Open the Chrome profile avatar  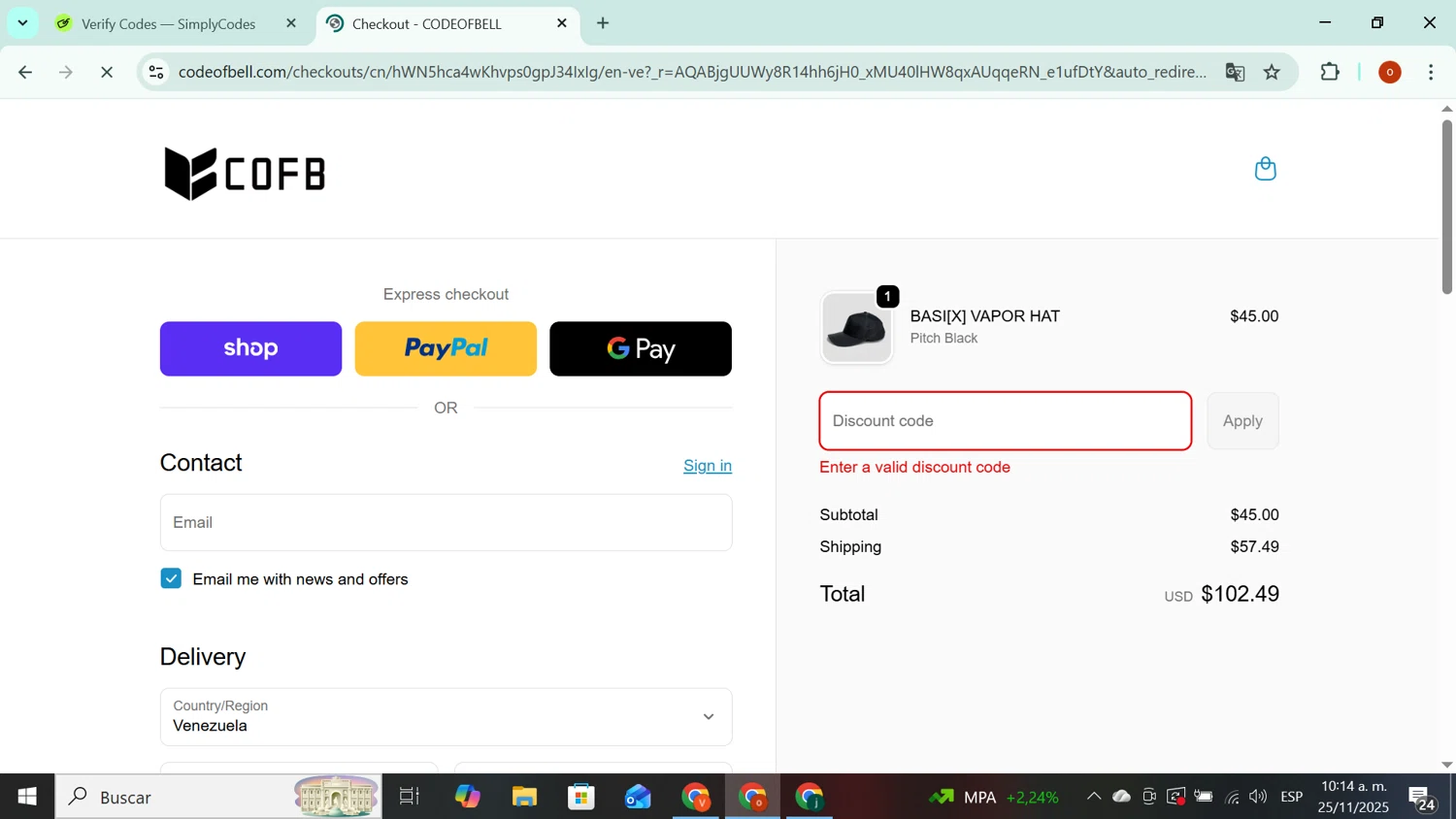tap(1389, 72)
